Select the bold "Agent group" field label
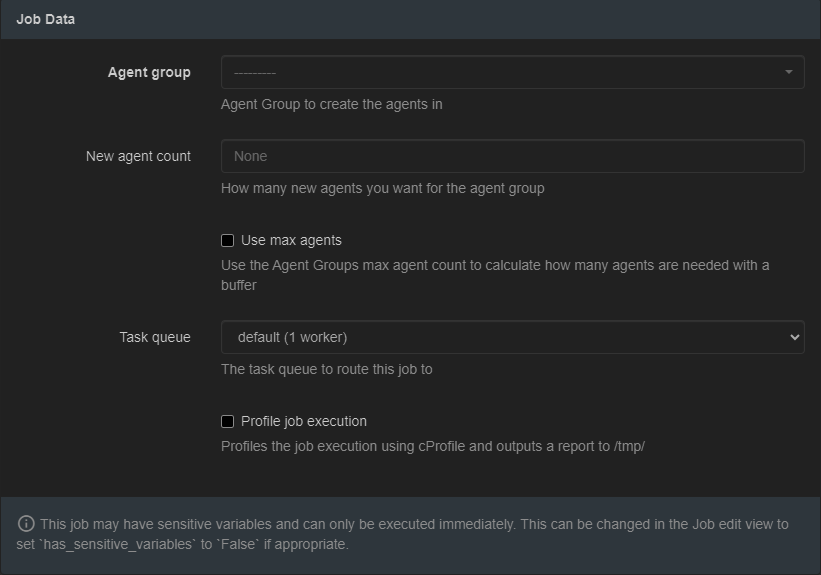Screen dimensions: 821x575 (149, 72)
